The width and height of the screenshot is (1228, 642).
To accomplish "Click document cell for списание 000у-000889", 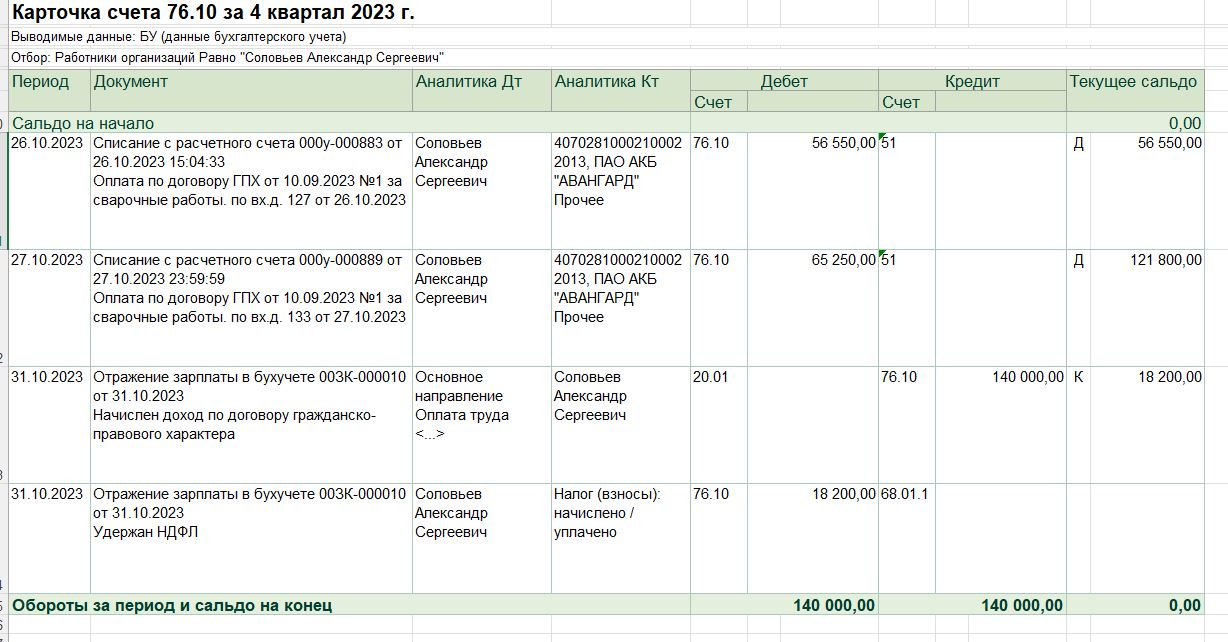I will click(250, 288).
